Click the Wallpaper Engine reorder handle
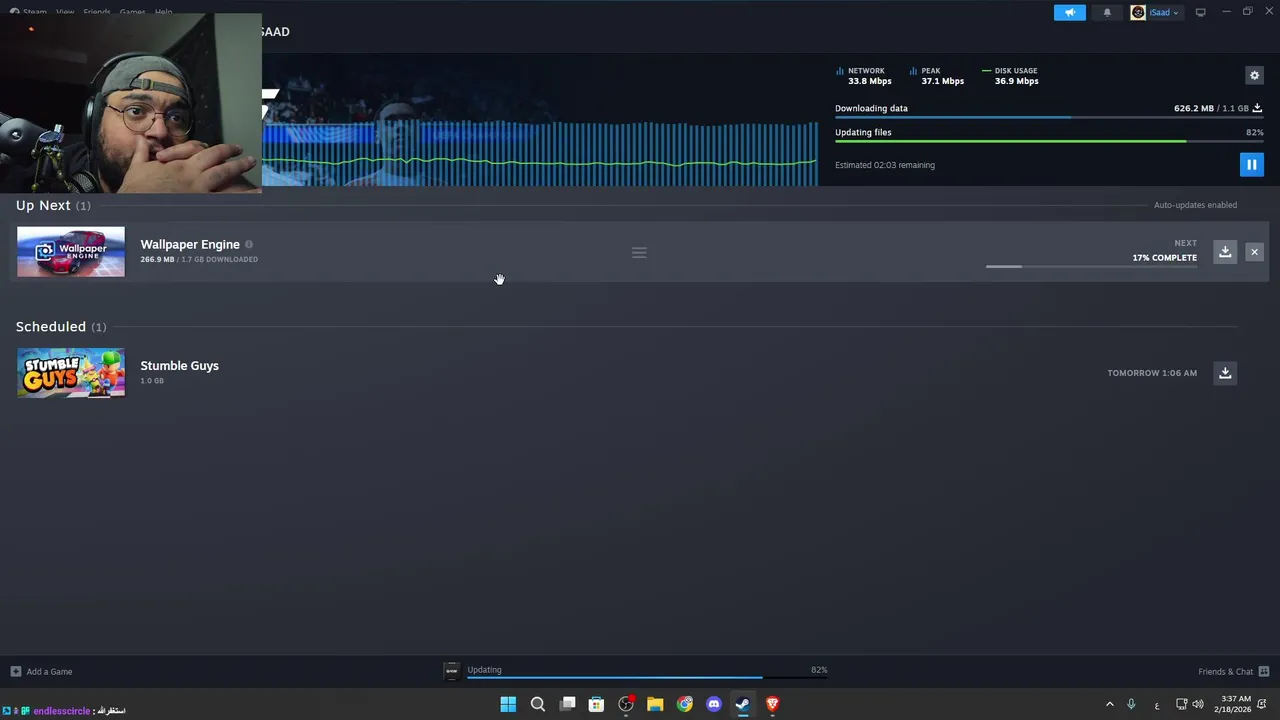1280x720 pixels. (x=639, y=252)
